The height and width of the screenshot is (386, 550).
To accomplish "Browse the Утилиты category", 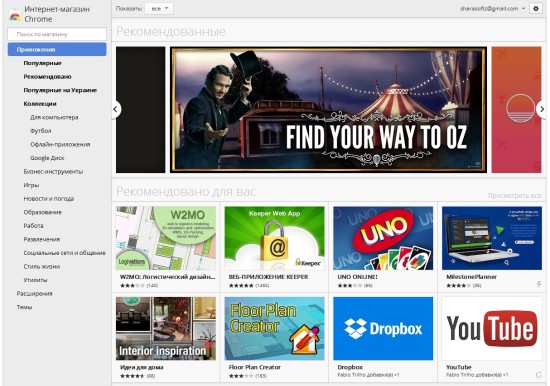I will (35, 280).
